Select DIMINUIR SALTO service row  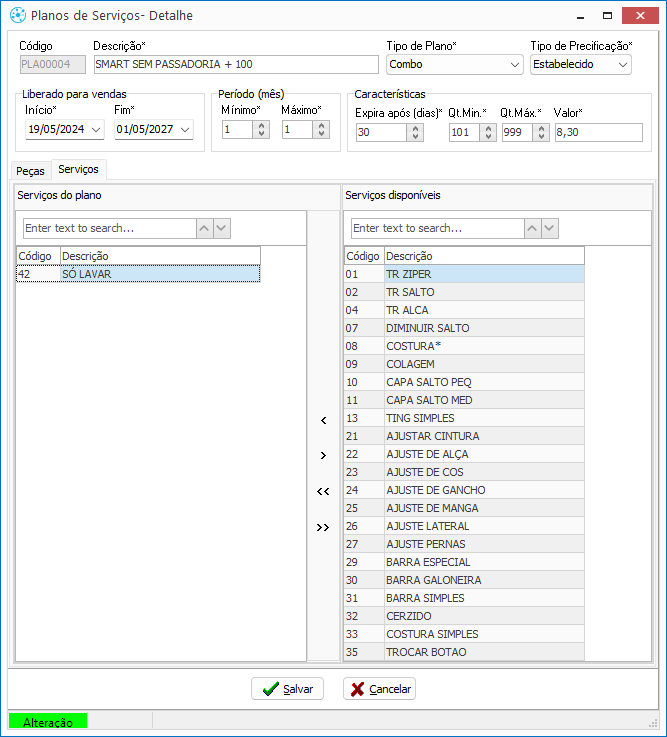click(x=464, y=328)
